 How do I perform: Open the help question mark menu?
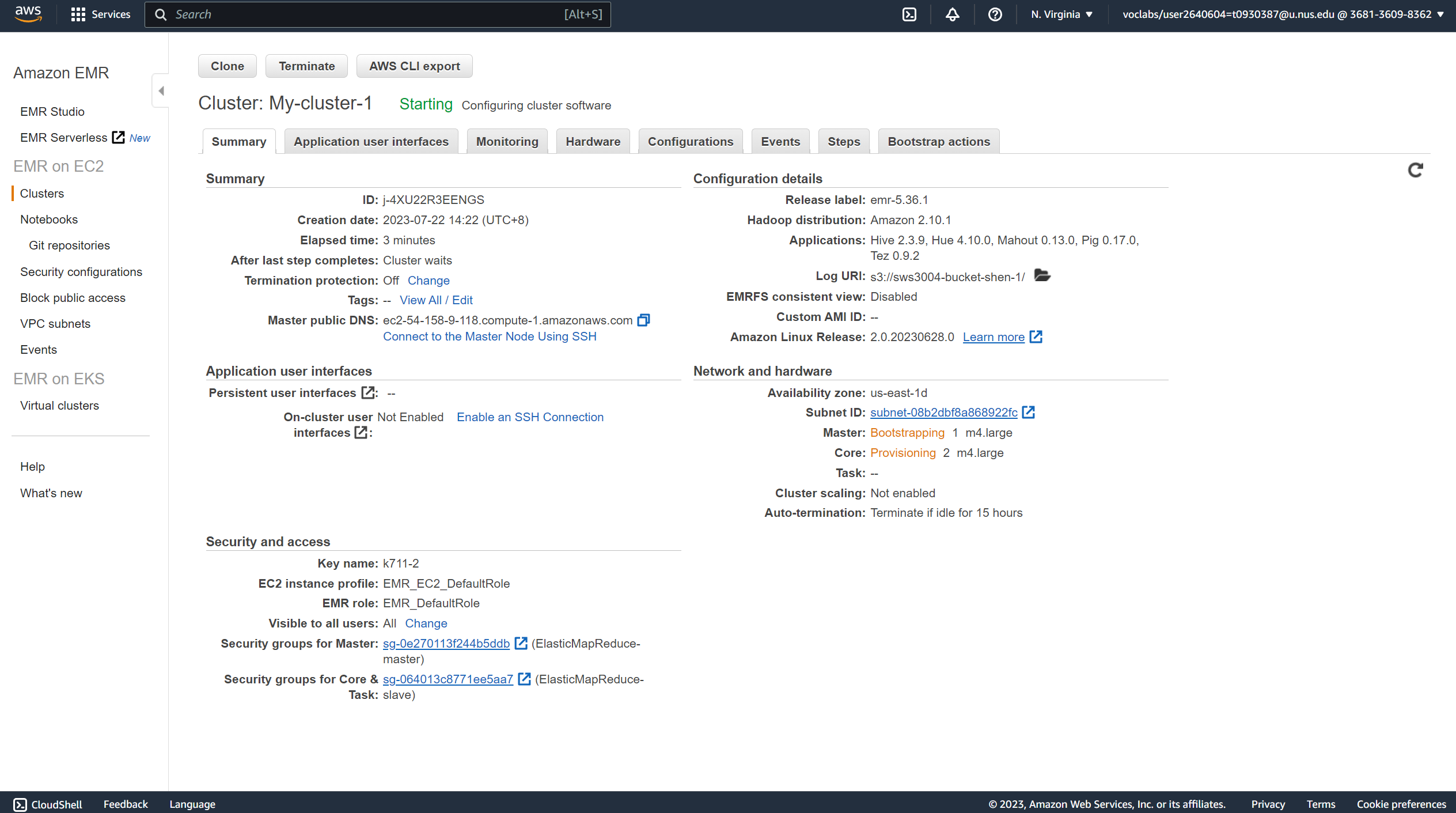(x=995, y=14)
